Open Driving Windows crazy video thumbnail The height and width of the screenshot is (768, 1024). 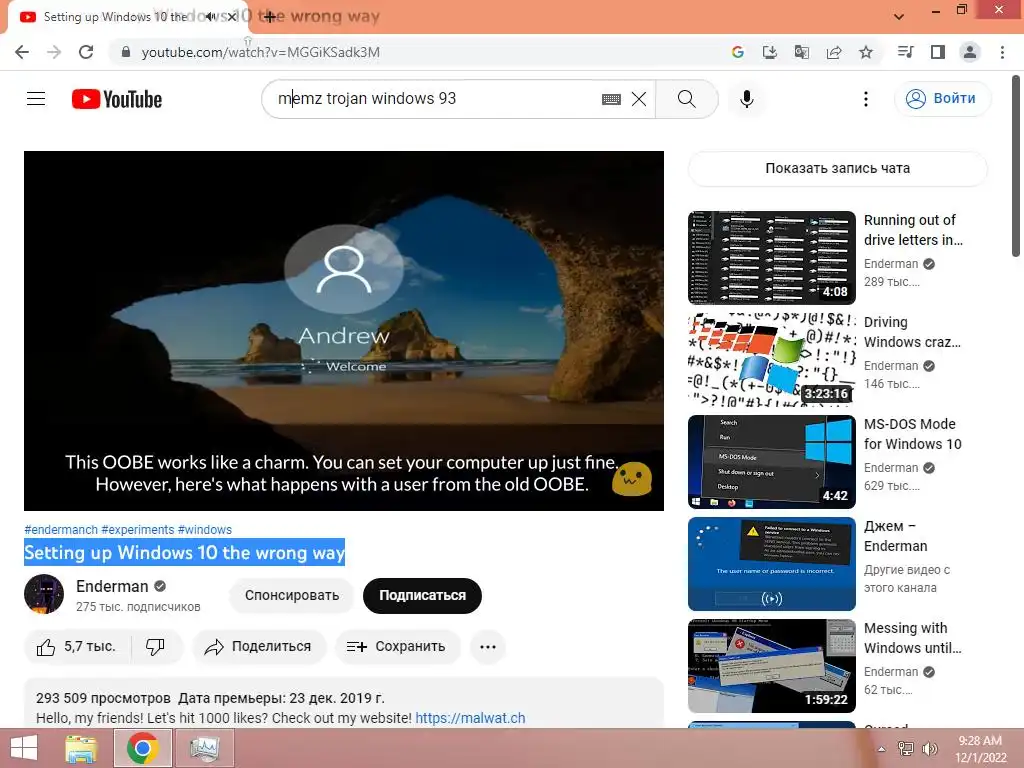771,360
